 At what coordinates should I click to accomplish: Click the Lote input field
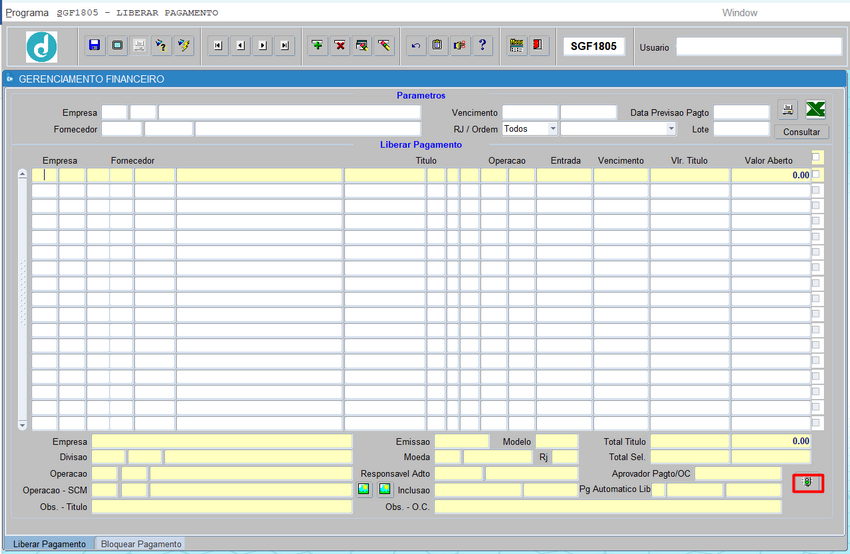point(742,129)
